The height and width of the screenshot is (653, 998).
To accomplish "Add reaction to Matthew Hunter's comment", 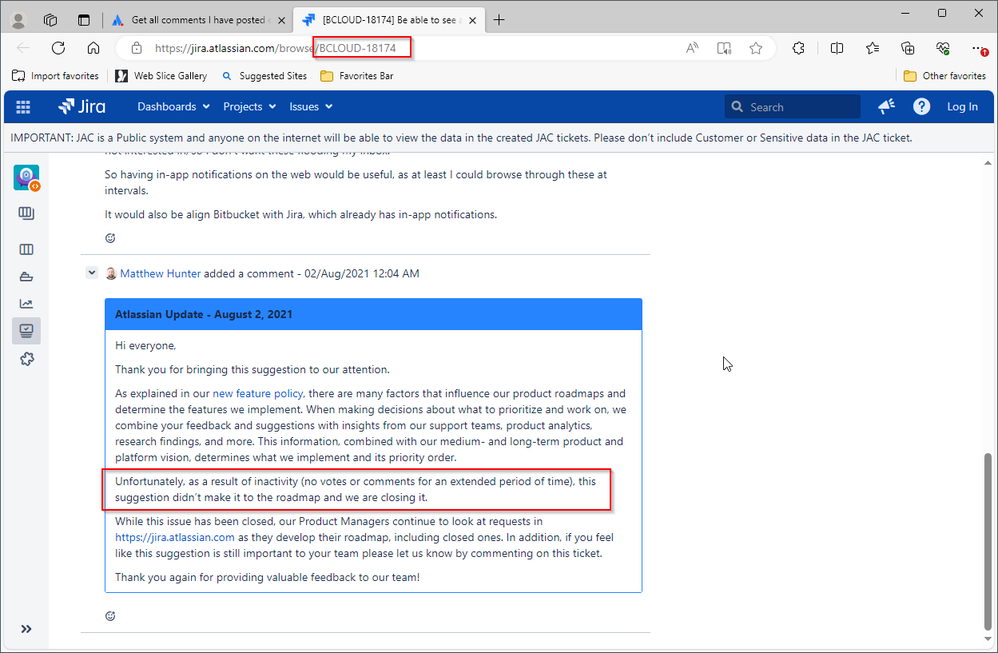I will click(x=110, y=616).
